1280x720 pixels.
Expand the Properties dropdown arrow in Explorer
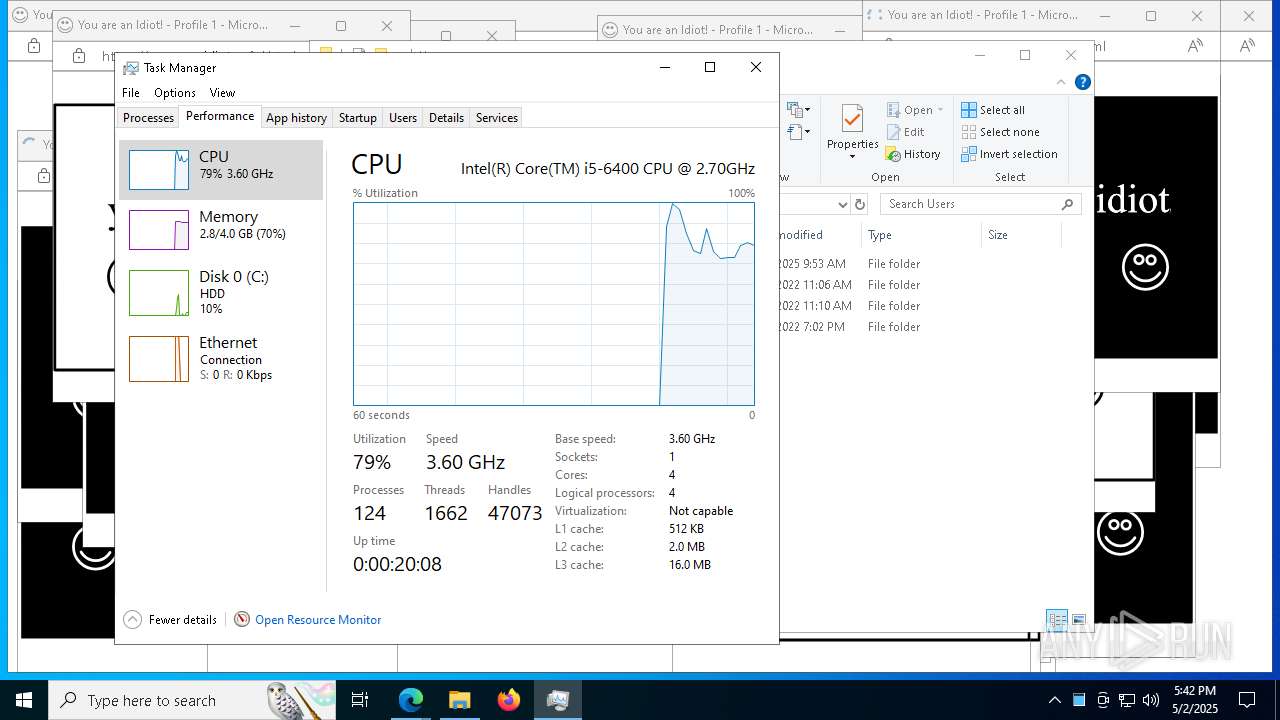pyautogui.click(x=852, y=157)
